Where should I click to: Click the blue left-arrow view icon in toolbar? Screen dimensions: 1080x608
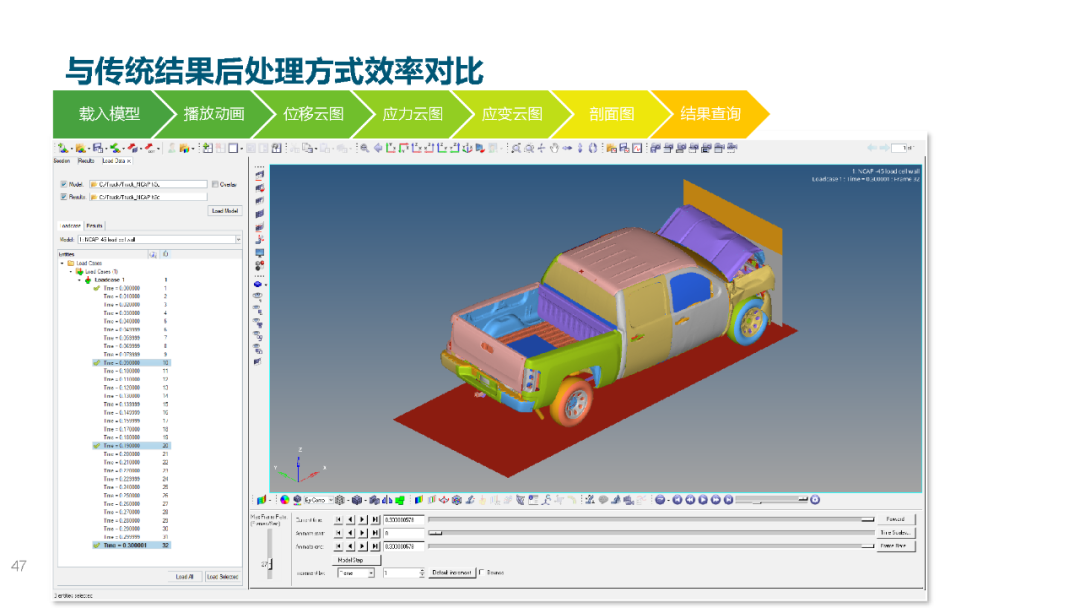(x=378, y=148)
